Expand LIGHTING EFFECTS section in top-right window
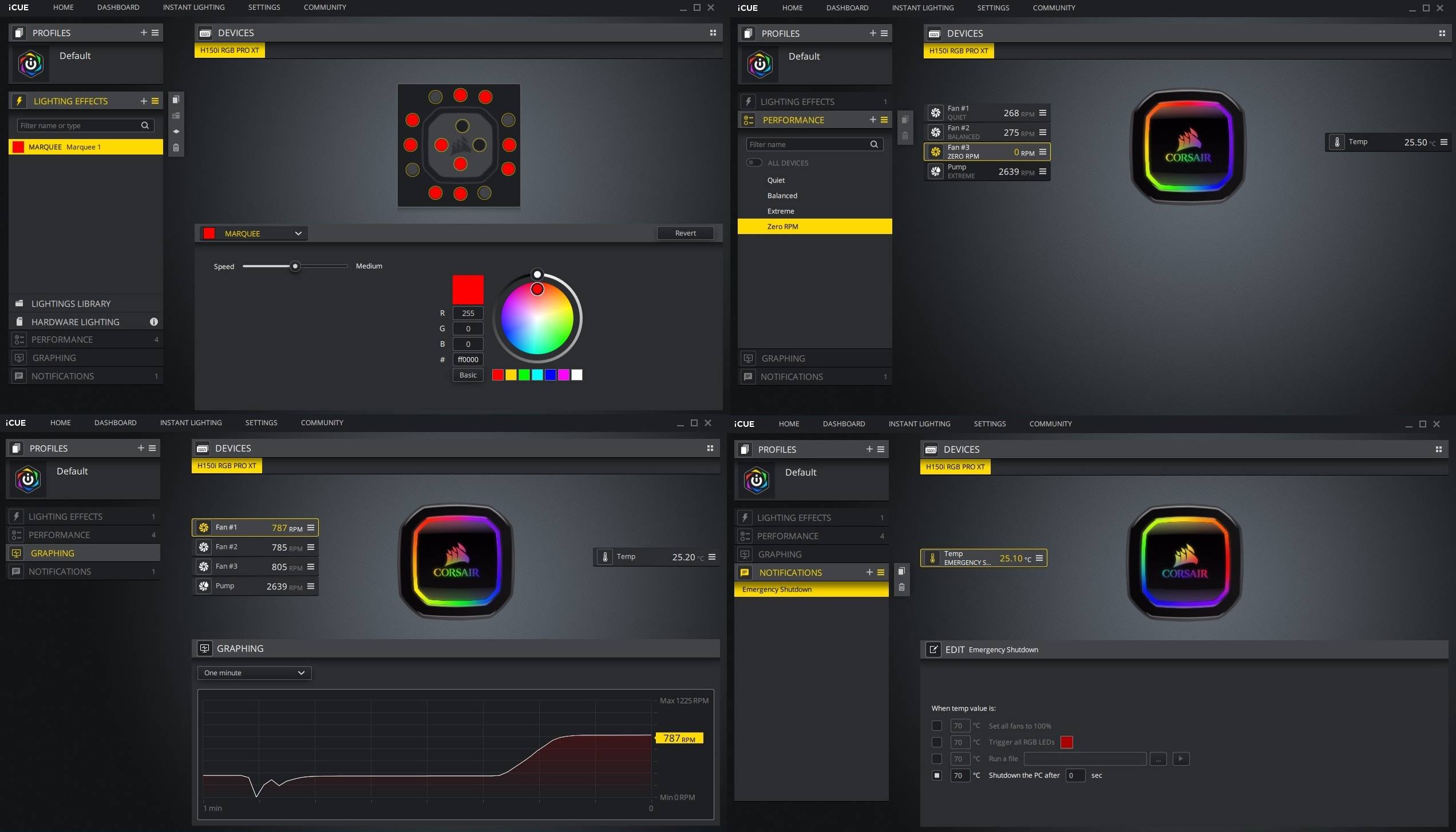This screenshot has height=832, width=1456. 814,101
